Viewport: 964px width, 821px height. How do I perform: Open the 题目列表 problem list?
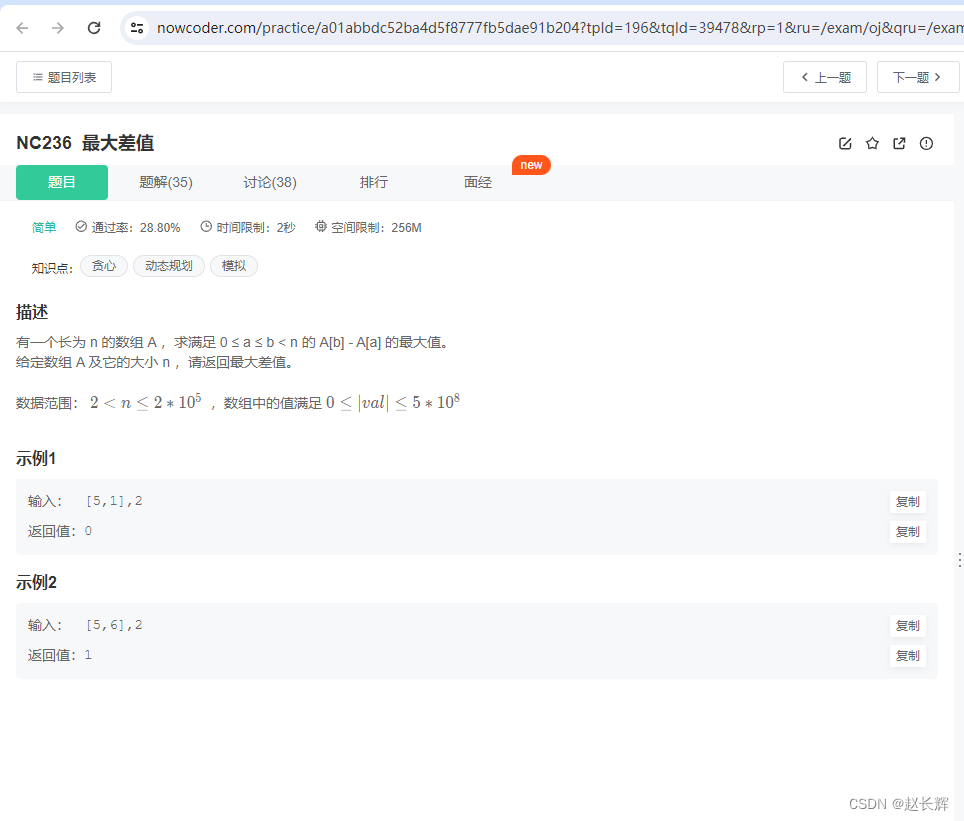pyautogui.click(x=64, y=77)
